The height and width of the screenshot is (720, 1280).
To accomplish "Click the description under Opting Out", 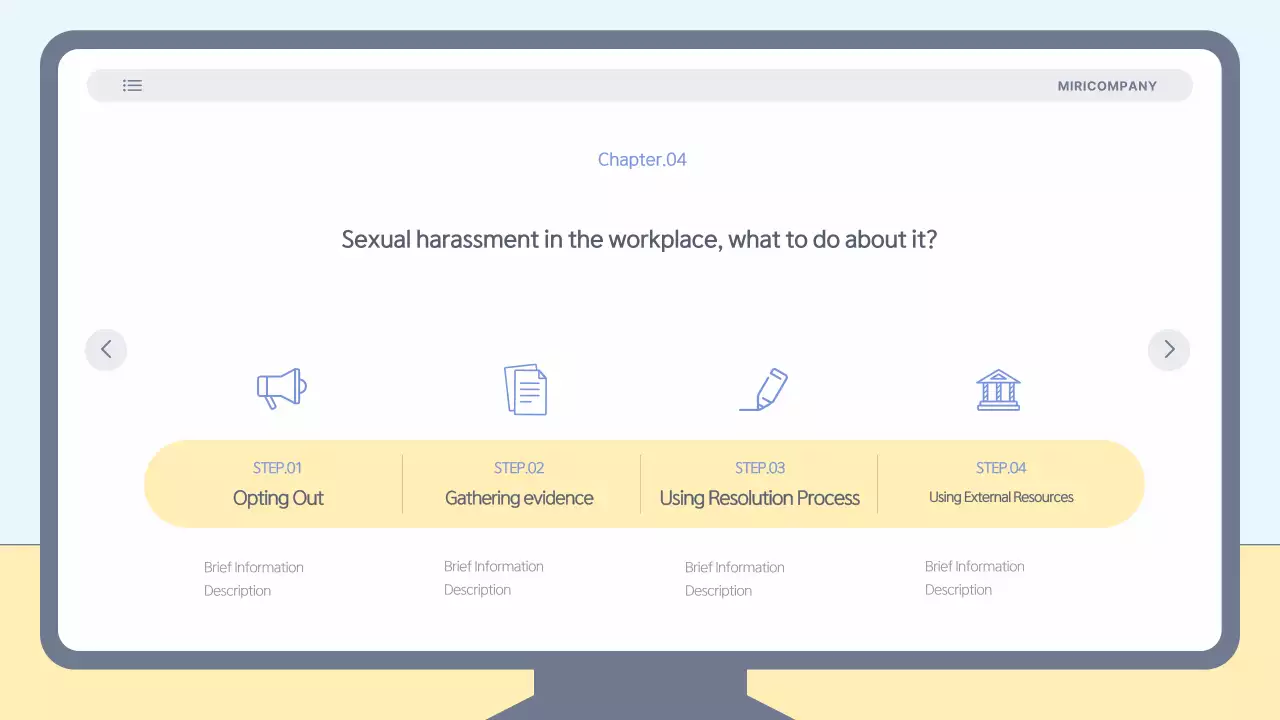I will (254, 579).
